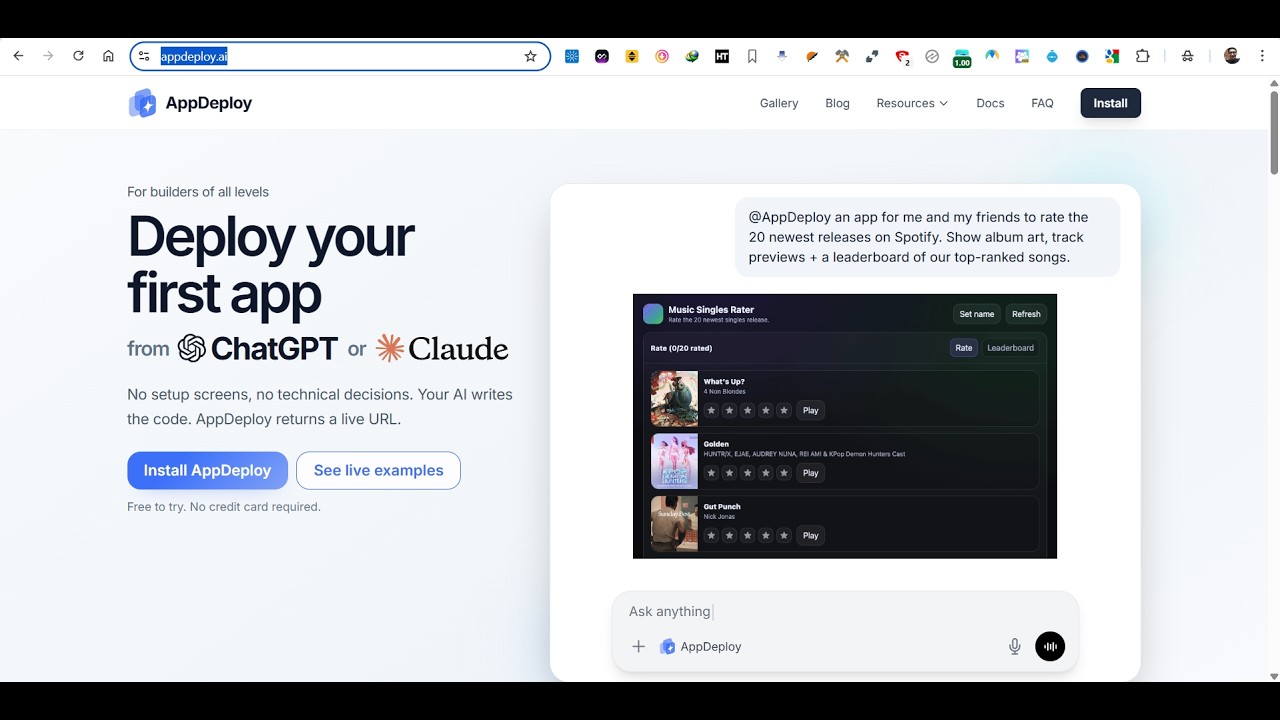Play the Golden track
This screenshot has height=720, width=1280.
[x=811, y=473]
